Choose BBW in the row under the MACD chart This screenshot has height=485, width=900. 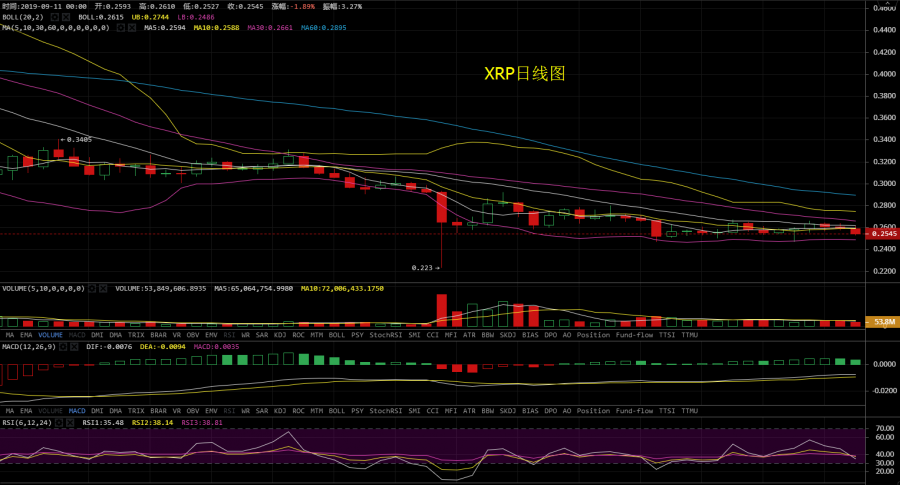pos(487,411)
